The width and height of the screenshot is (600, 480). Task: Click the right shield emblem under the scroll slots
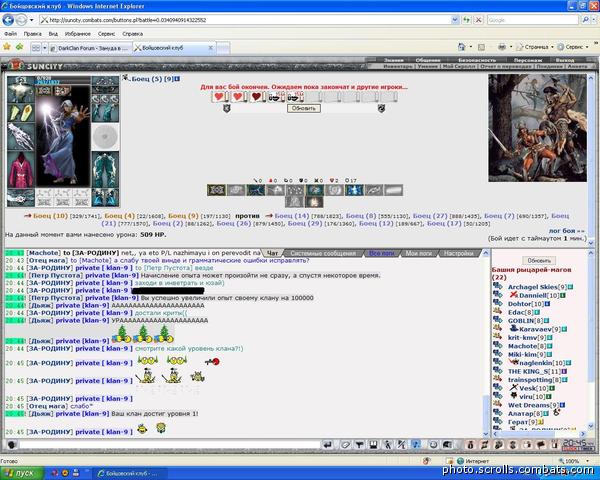click(x=381, y=109)
